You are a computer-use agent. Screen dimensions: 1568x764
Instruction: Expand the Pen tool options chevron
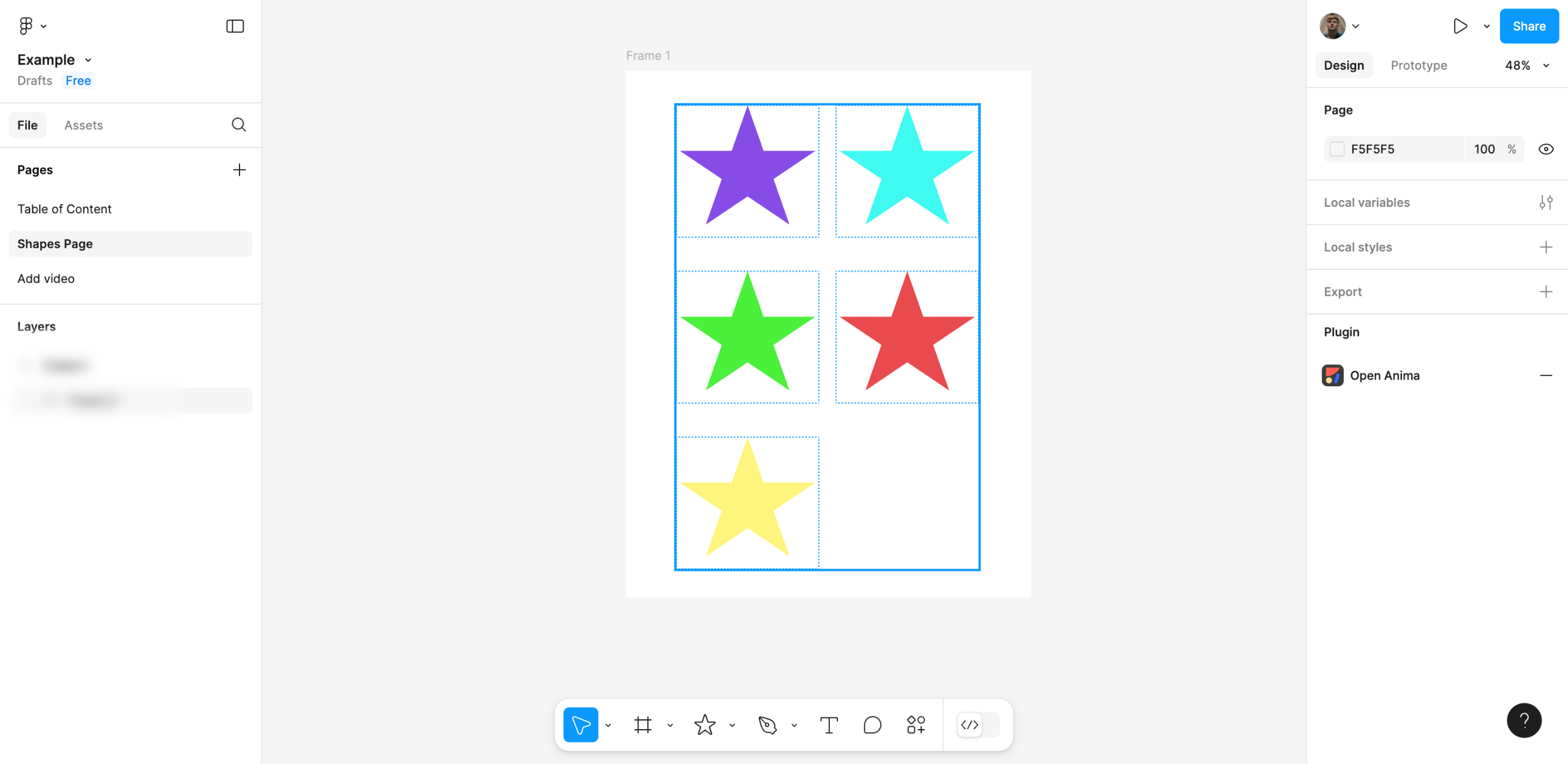pyautogui.click(x=794, y=725)
